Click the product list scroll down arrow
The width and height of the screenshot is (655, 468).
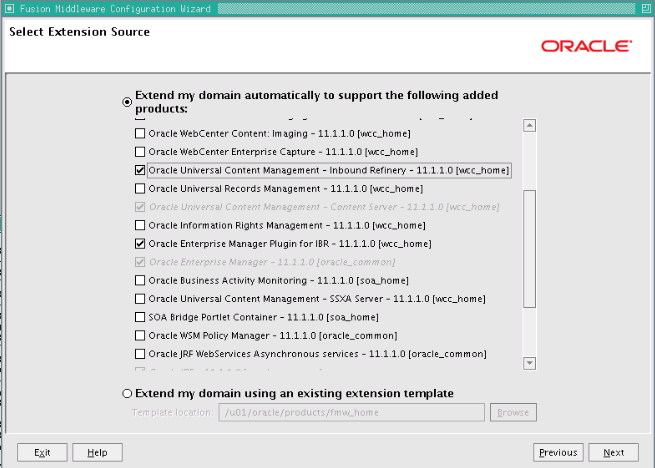coord(529,363)
